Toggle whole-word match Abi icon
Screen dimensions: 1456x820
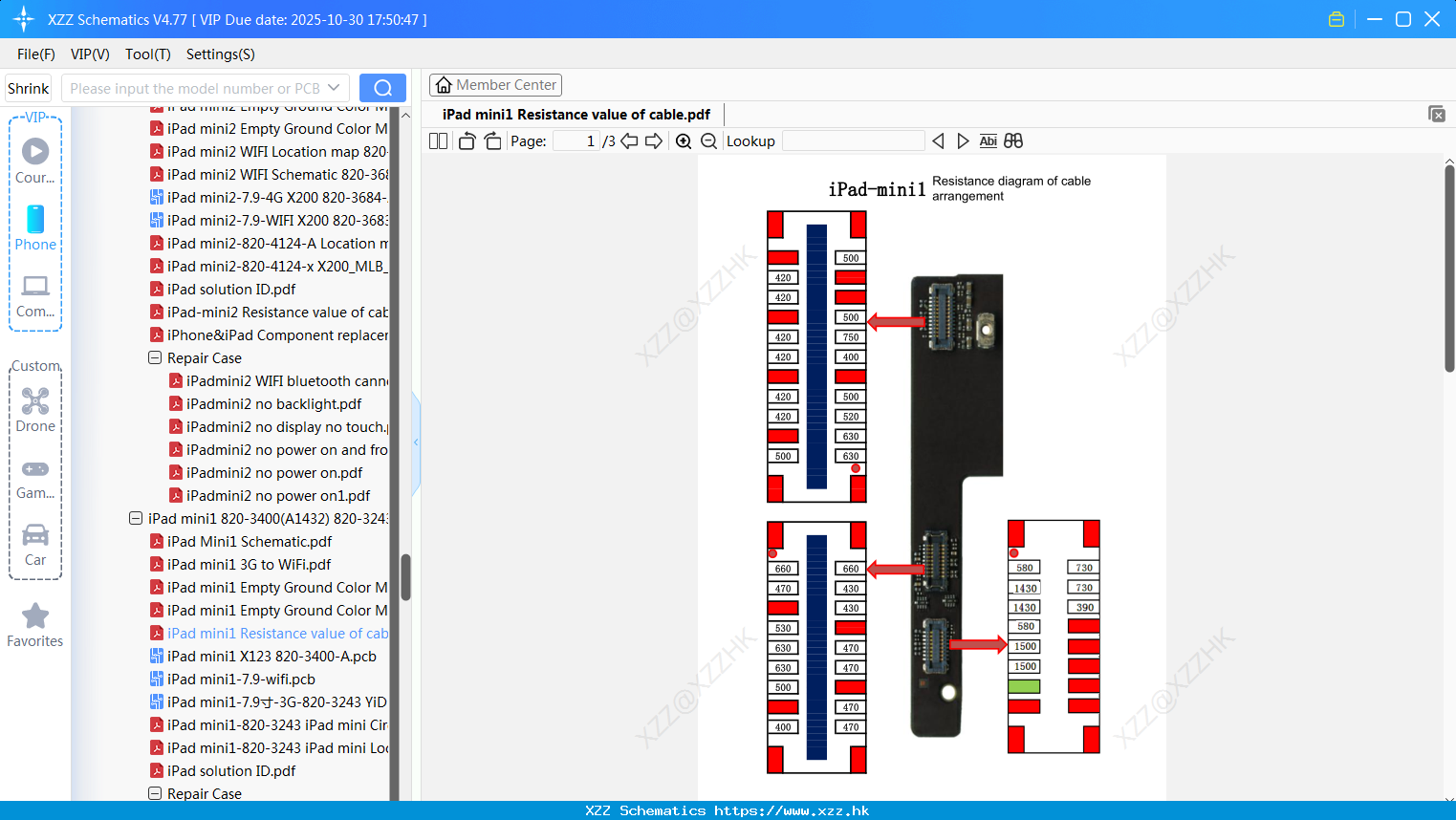(988, 140)
